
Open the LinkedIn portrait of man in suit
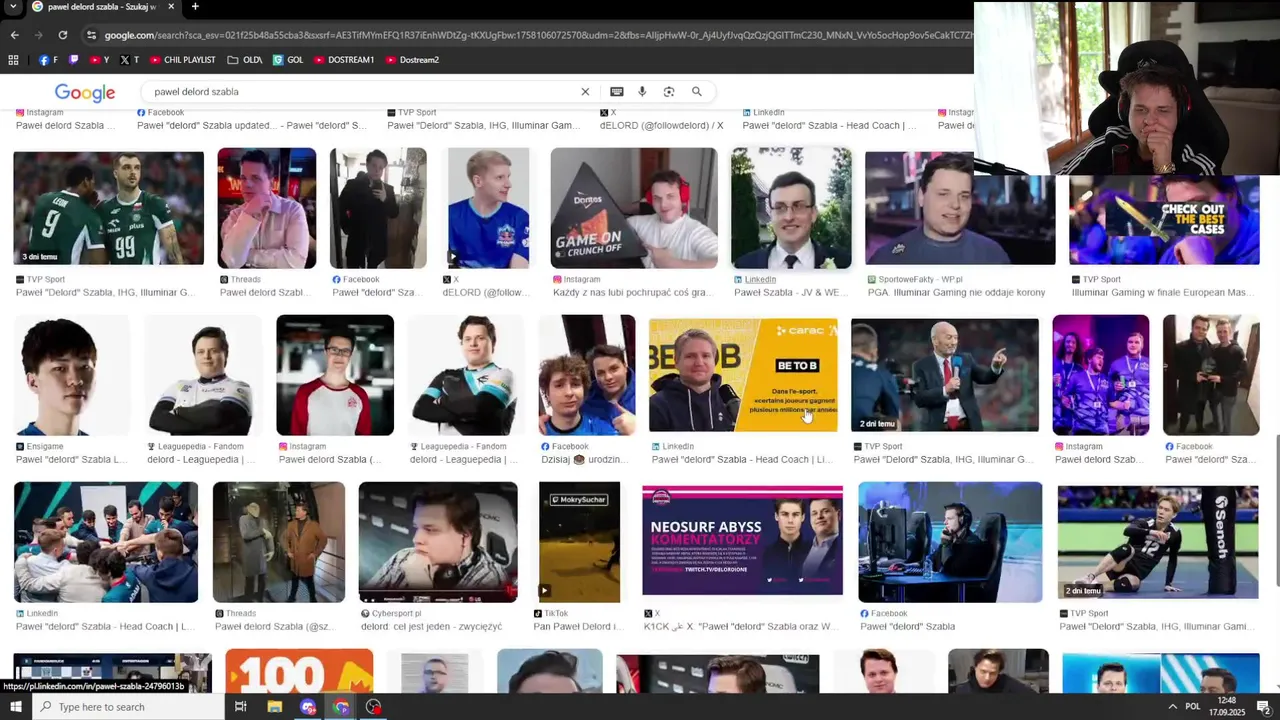click(x=791, y=208)
